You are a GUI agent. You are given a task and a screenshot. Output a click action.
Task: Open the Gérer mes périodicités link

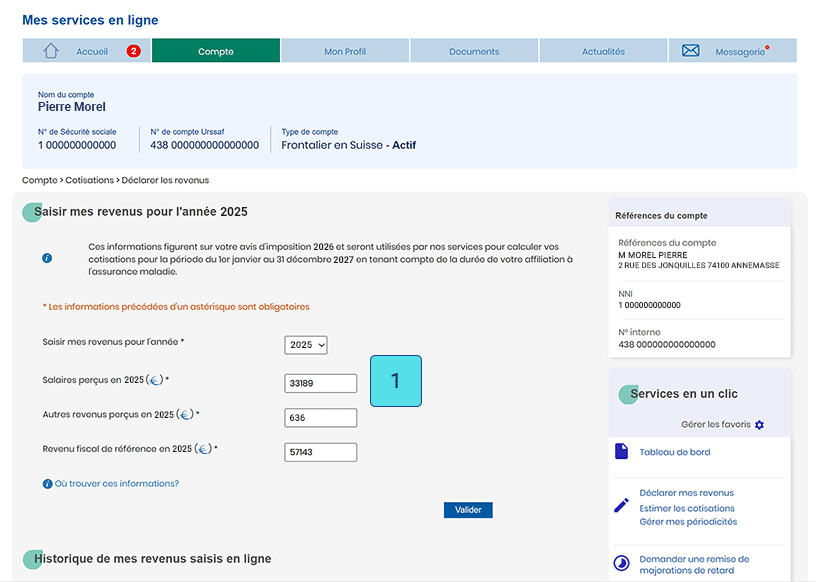tap(688, 522)
